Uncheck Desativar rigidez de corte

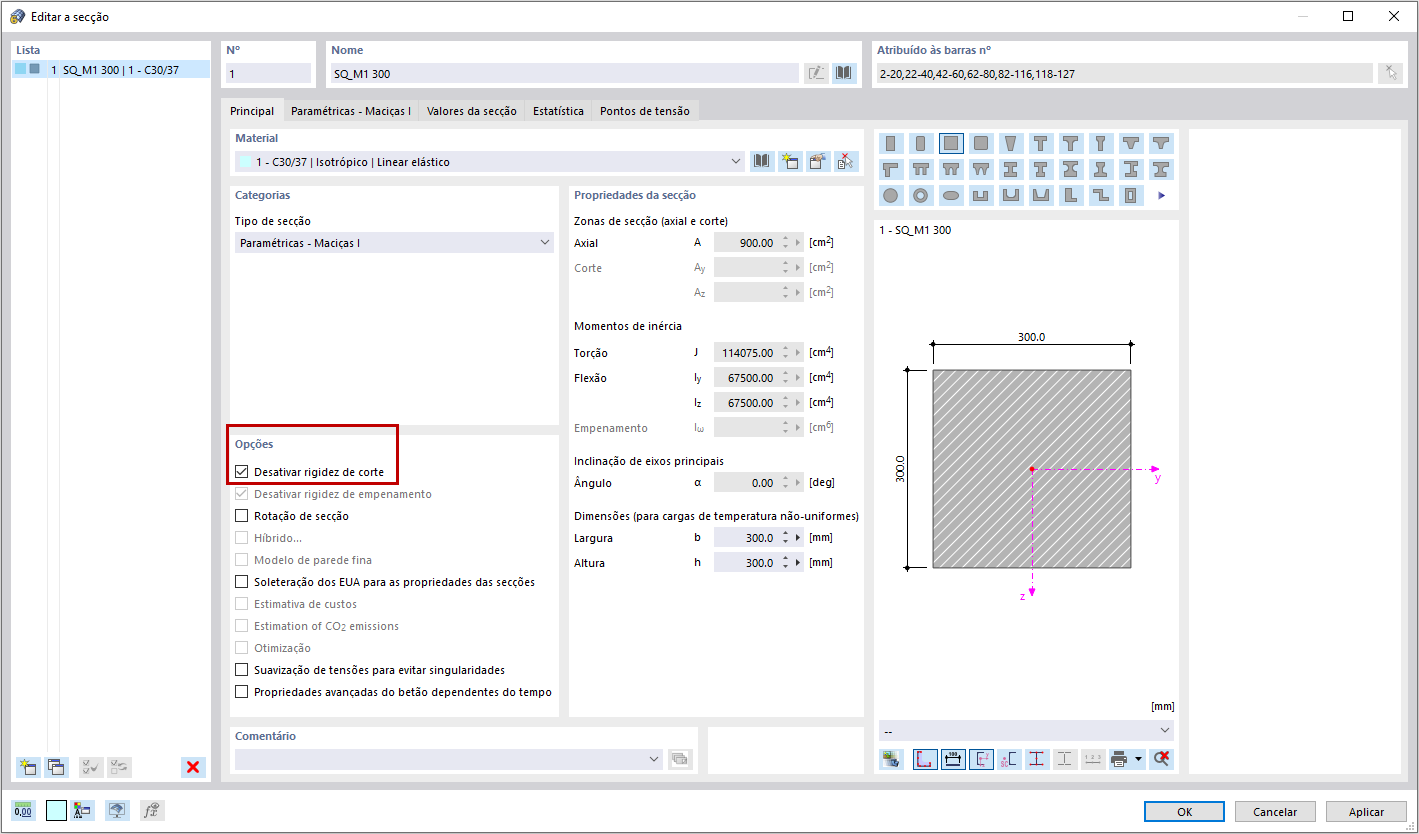click(x=241, y=472)
